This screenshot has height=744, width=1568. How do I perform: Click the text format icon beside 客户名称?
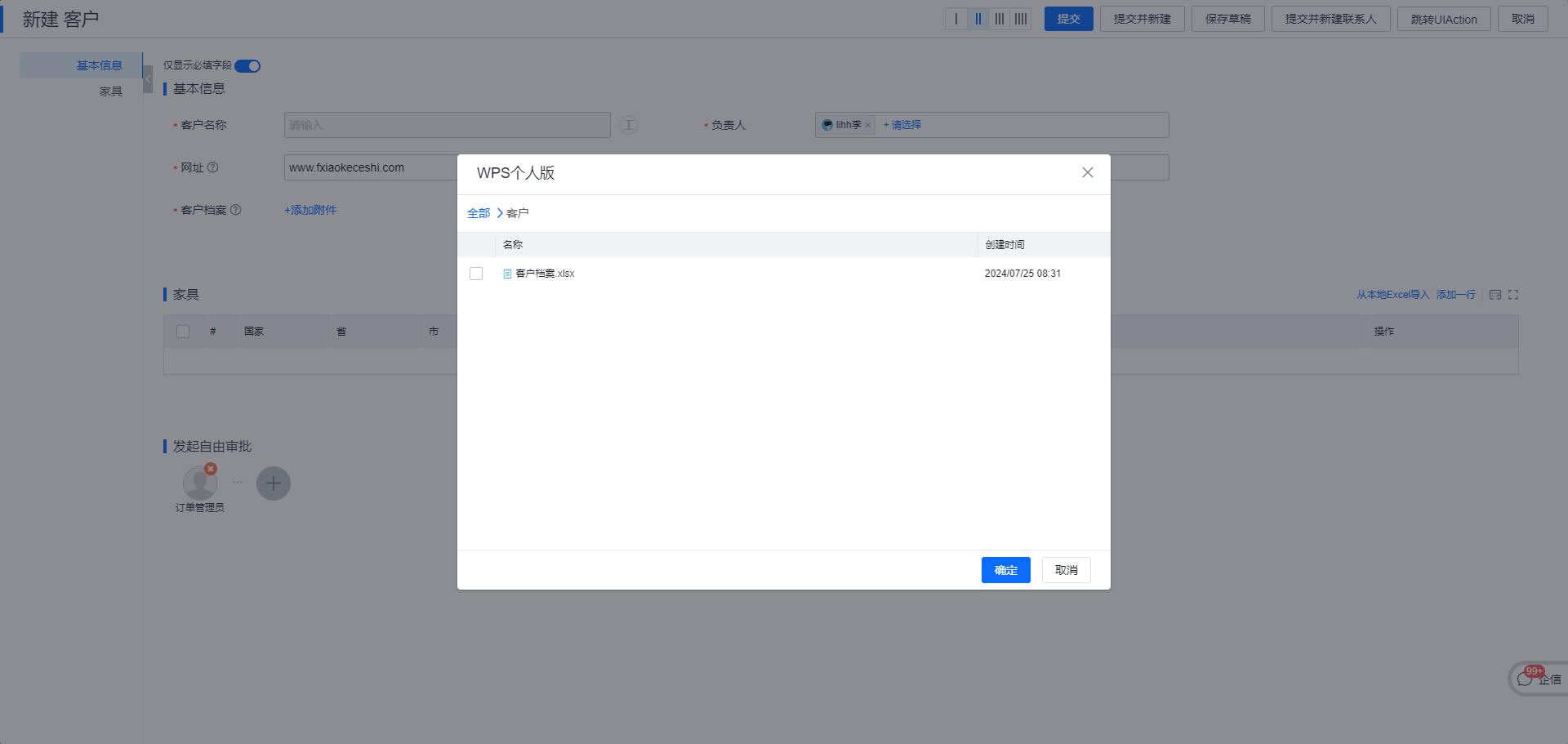tap(628, 125)
